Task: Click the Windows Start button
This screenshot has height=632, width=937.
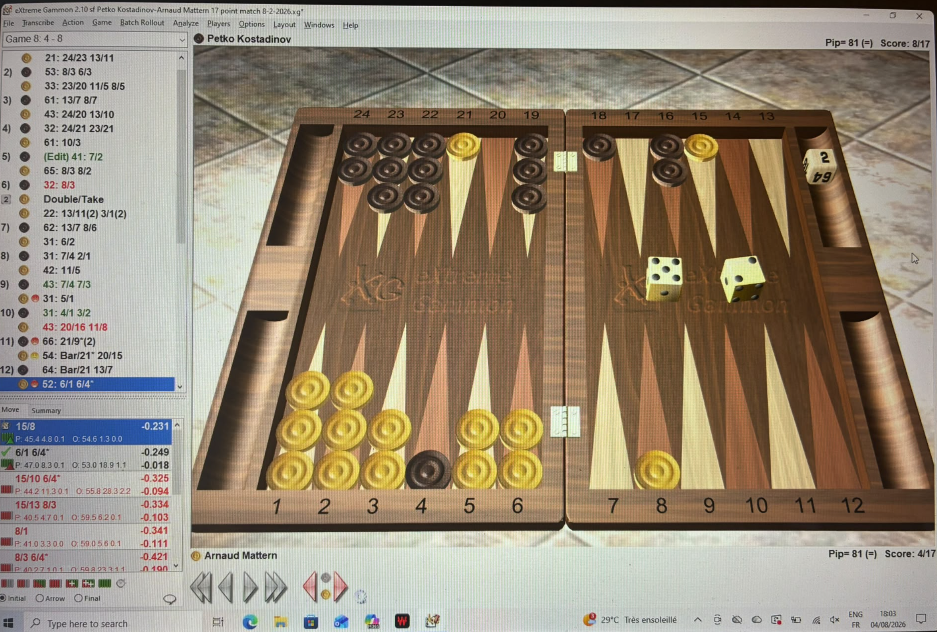Action: (8, 622)
